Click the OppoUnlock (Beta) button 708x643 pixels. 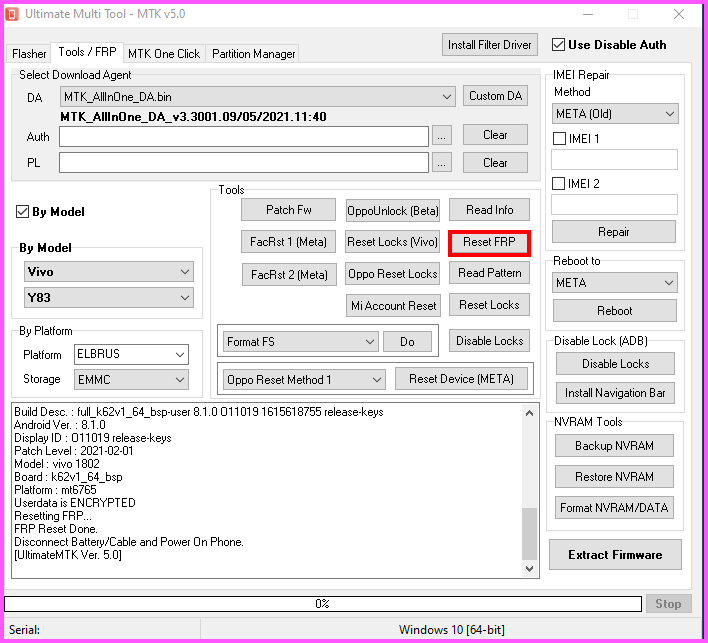pyautogui.click(x=393, y=210)
